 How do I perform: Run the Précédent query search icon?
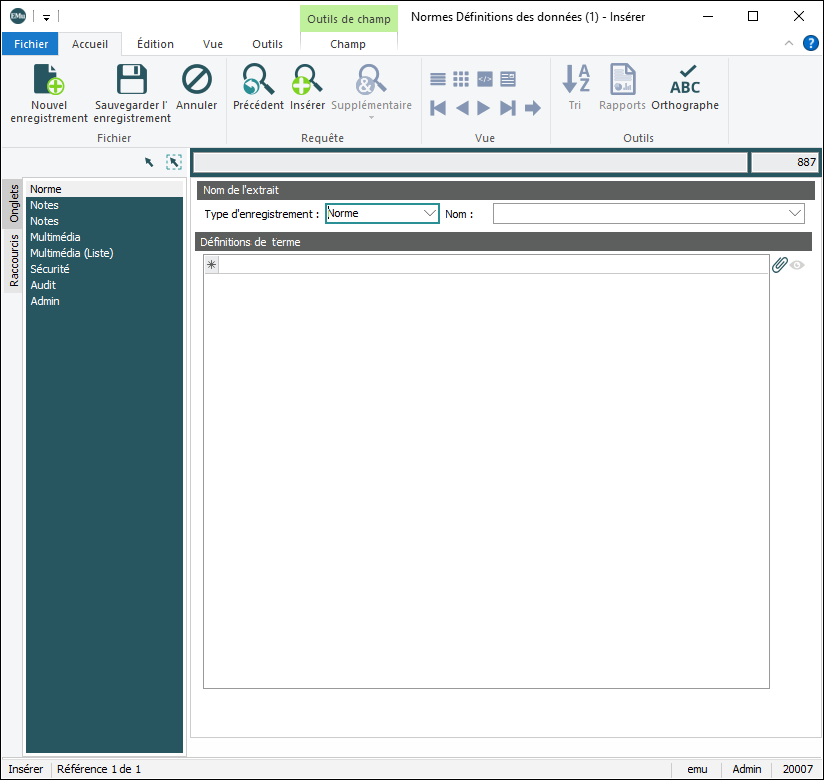coord(258,81)
